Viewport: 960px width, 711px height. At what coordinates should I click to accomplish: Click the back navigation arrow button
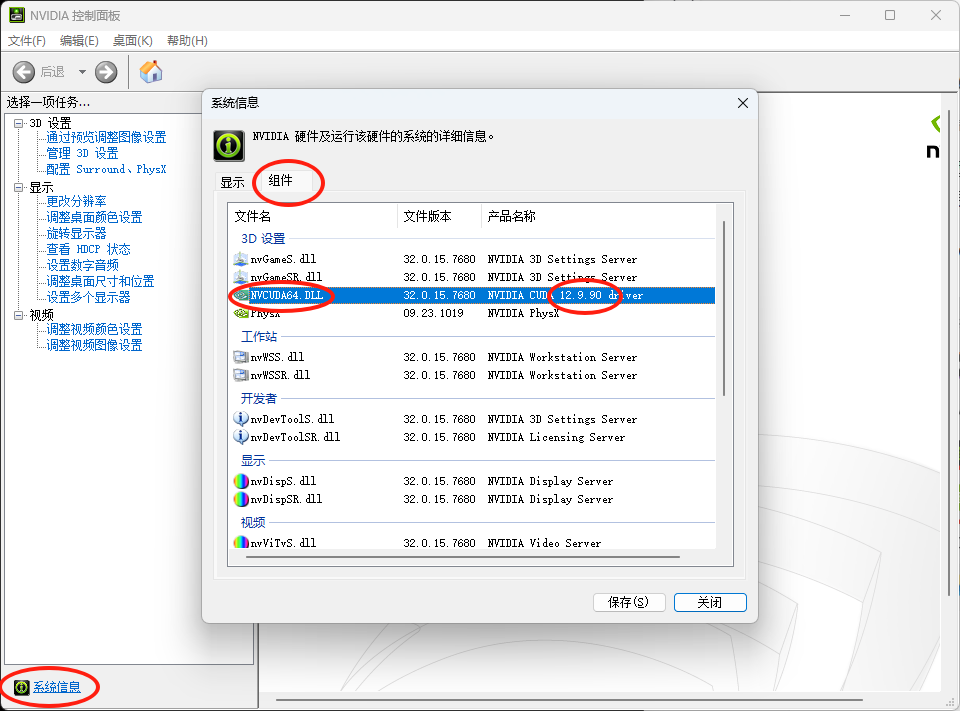coord(22,72)
